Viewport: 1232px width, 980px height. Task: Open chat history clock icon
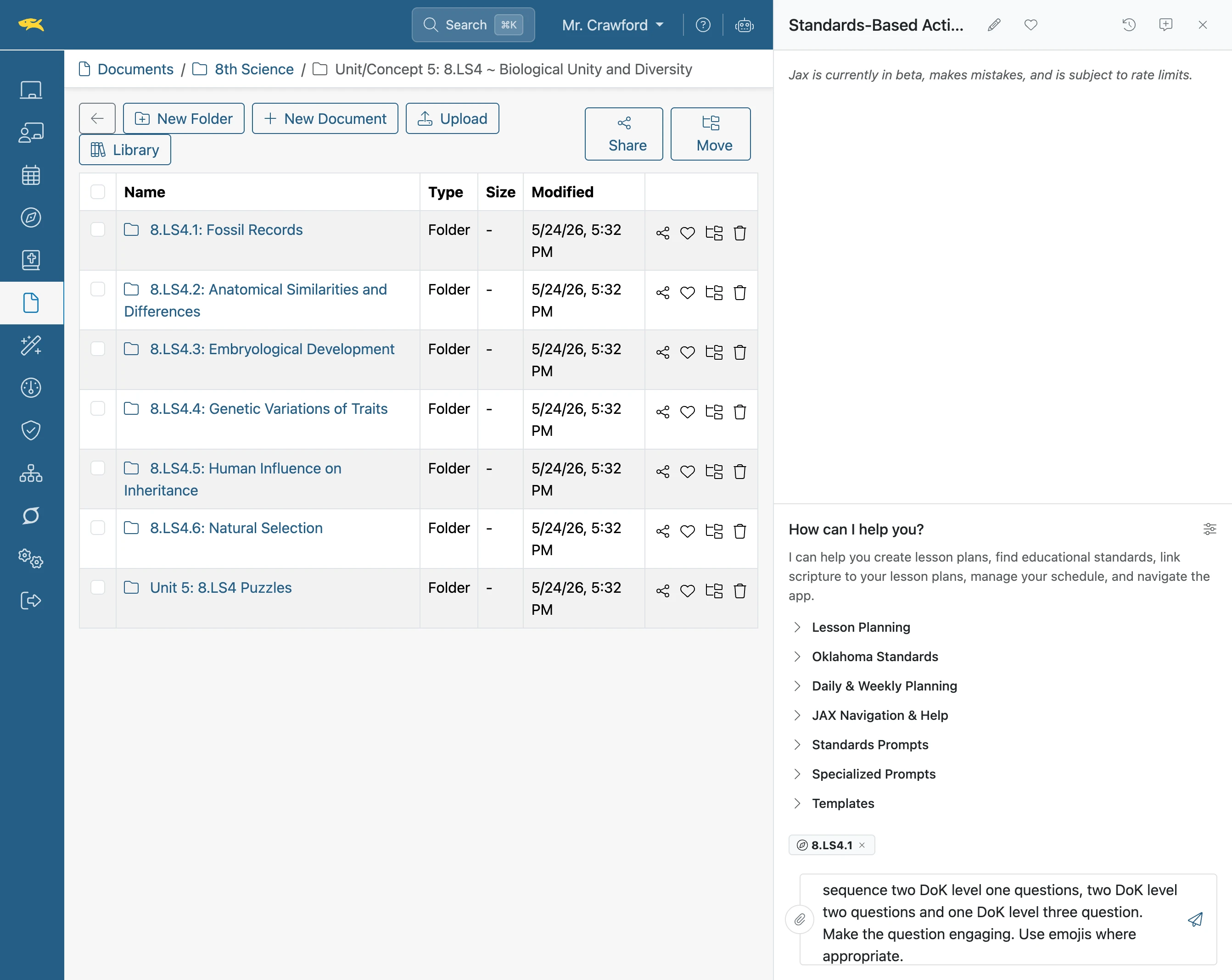click(1129, 25)
